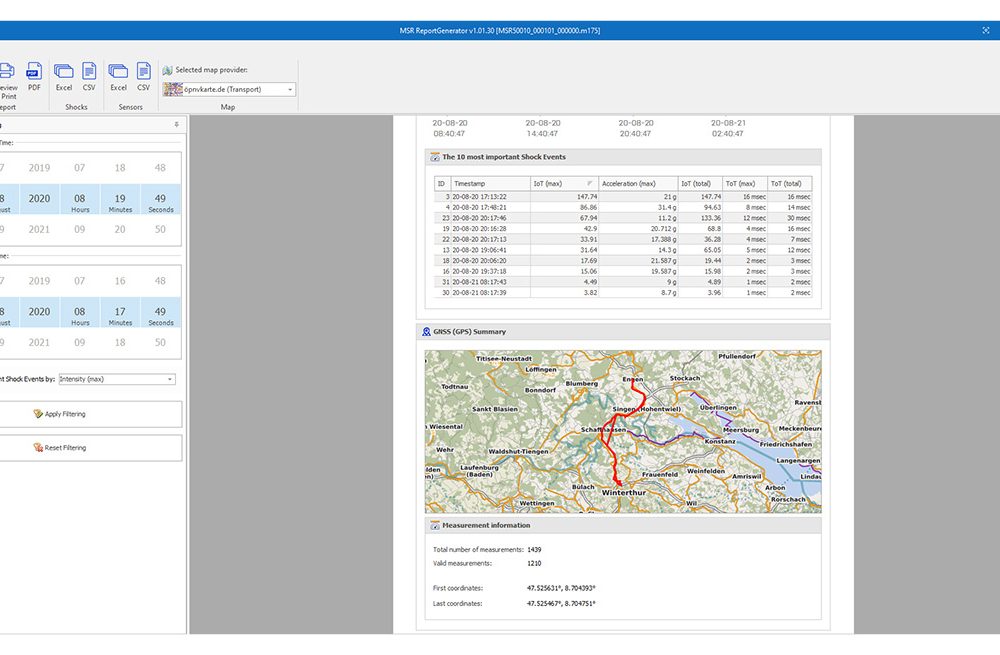
Task: Open the map provider dropdown
Action: 290,90
